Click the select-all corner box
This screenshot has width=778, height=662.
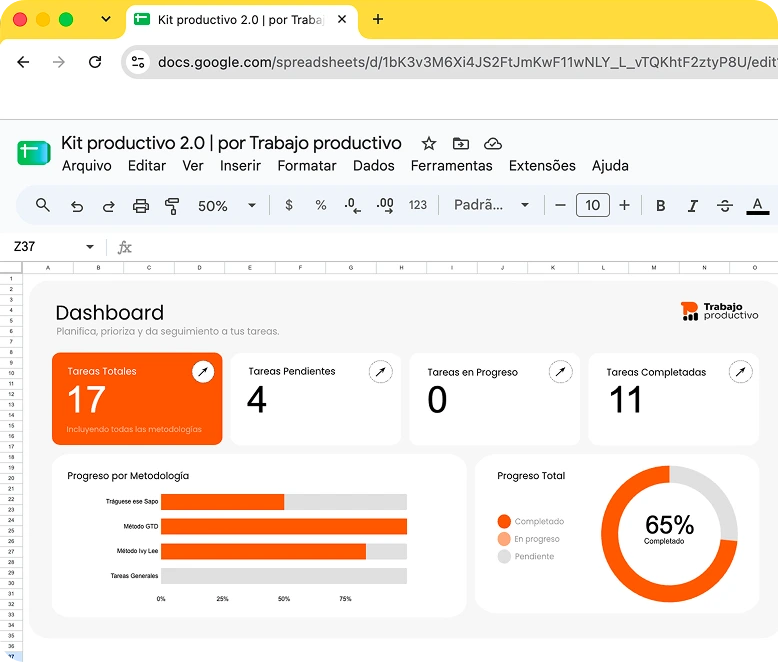(11, 267)
